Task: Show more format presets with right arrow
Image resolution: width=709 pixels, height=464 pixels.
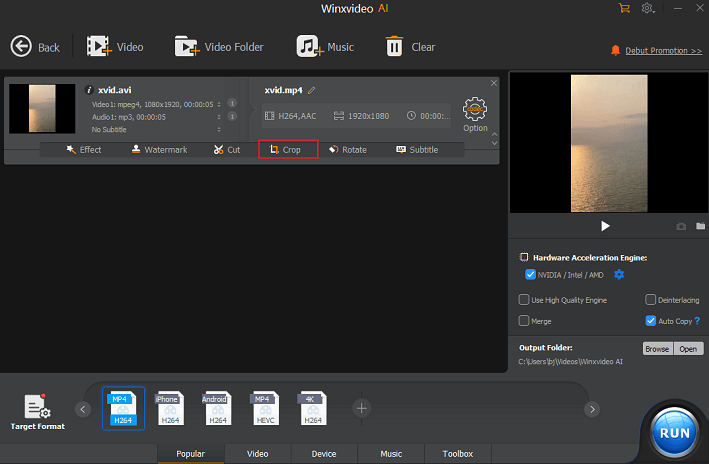Action: (592, 409)
